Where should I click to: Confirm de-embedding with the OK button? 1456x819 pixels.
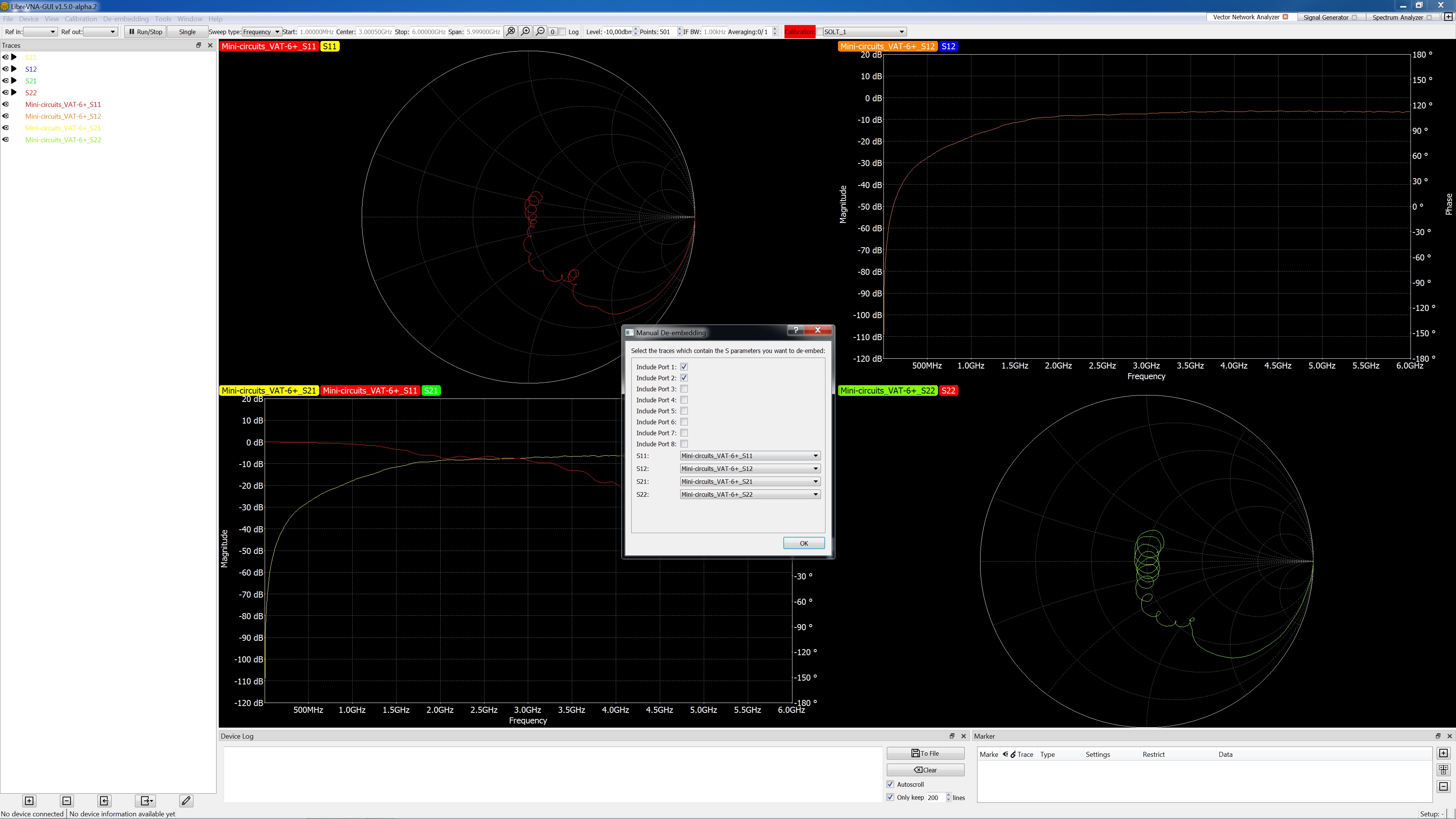(x=804, y=543)
